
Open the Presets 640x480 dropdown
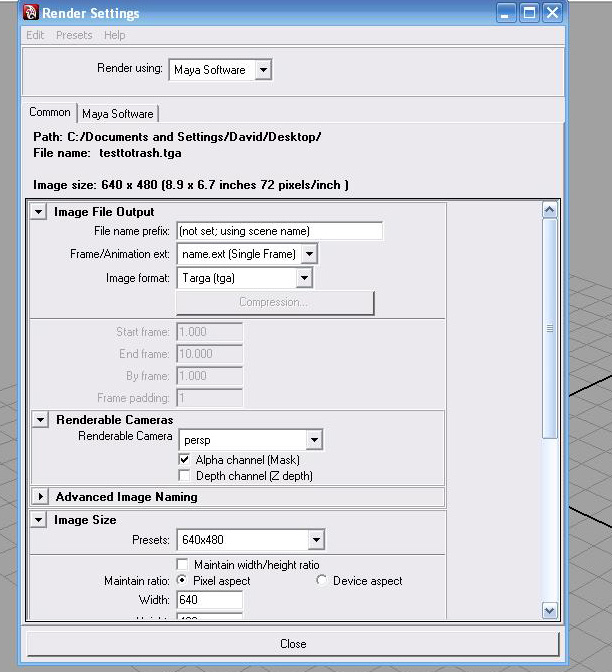[314, 541]
